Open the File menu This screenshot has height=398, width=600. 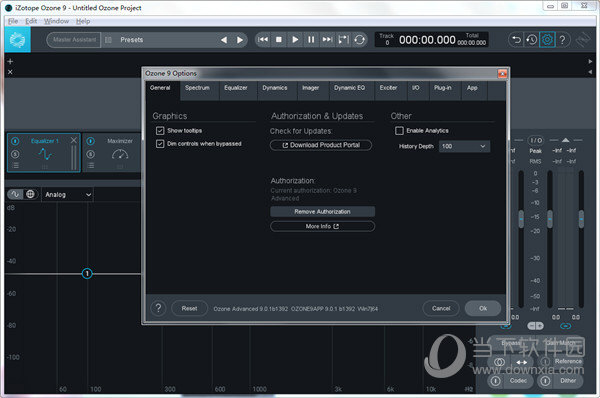pos(13,21)
